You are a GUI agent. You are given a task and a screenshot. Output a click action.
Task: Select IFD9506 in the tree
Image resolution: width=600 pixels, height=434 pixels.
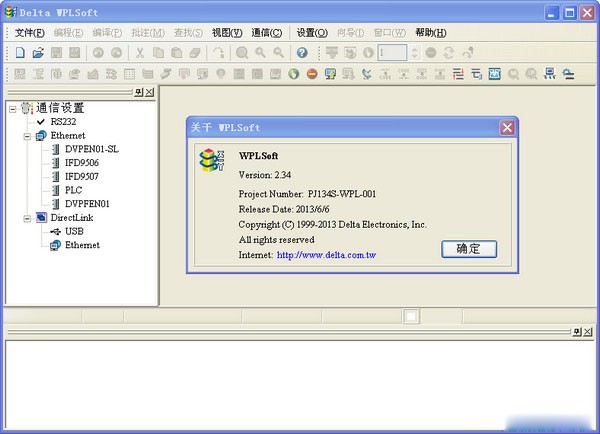click(x=82, y=163)
